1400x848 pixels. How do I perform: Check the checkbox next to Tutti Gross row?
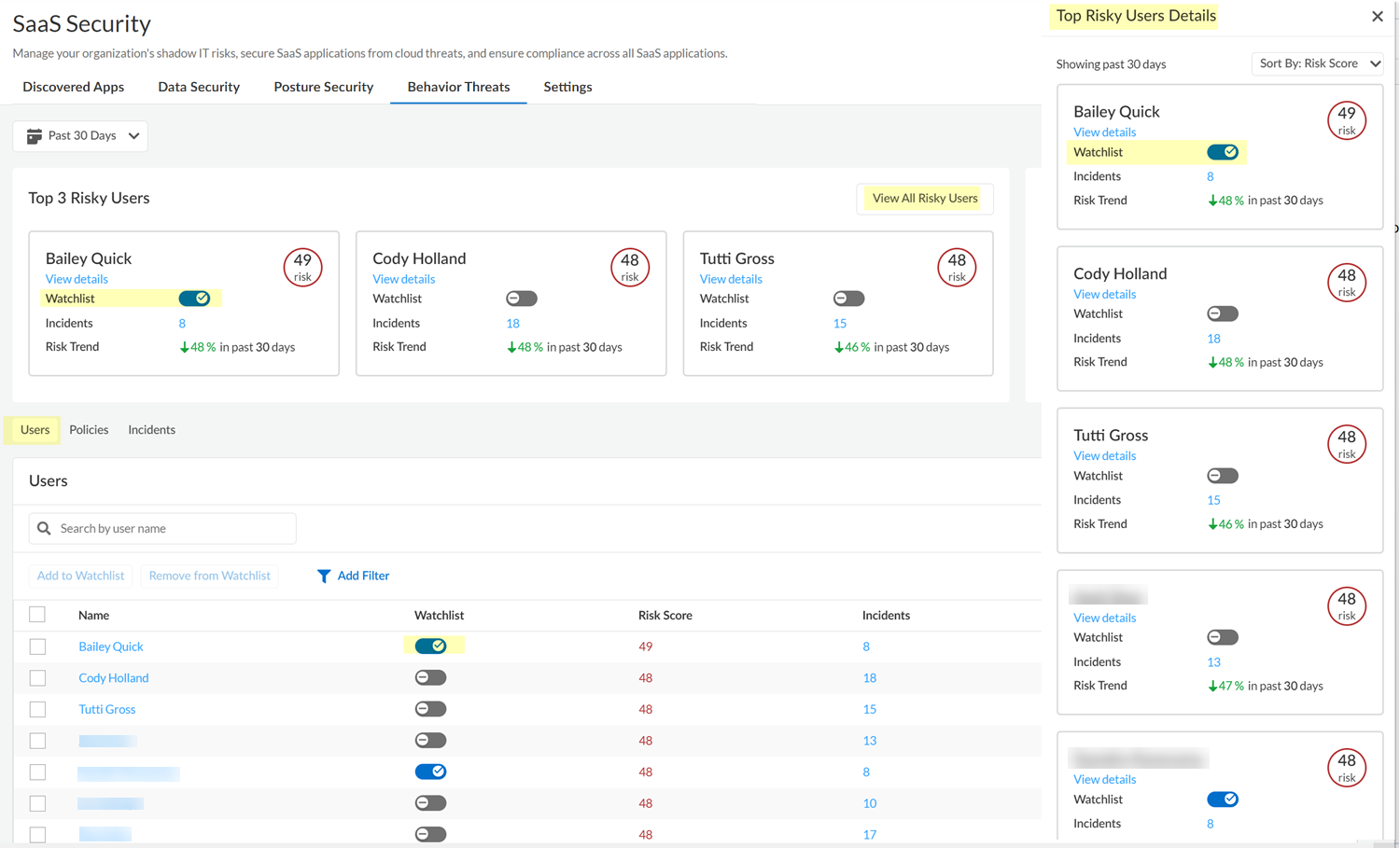[x=37, y=710]
